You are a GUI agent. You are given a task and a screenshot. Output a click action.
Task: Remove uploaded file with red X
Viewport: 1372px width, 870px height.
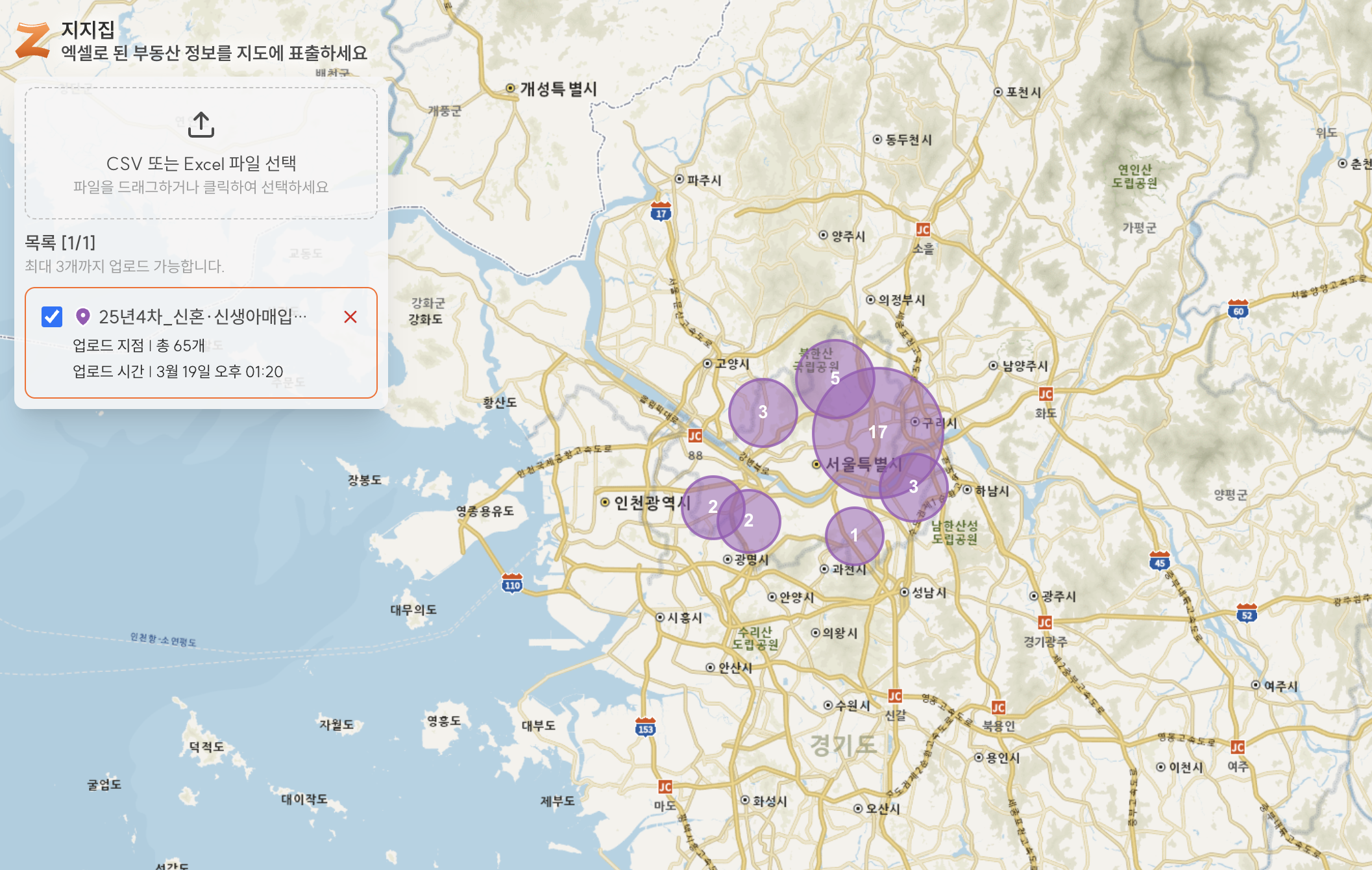(350, 317)
